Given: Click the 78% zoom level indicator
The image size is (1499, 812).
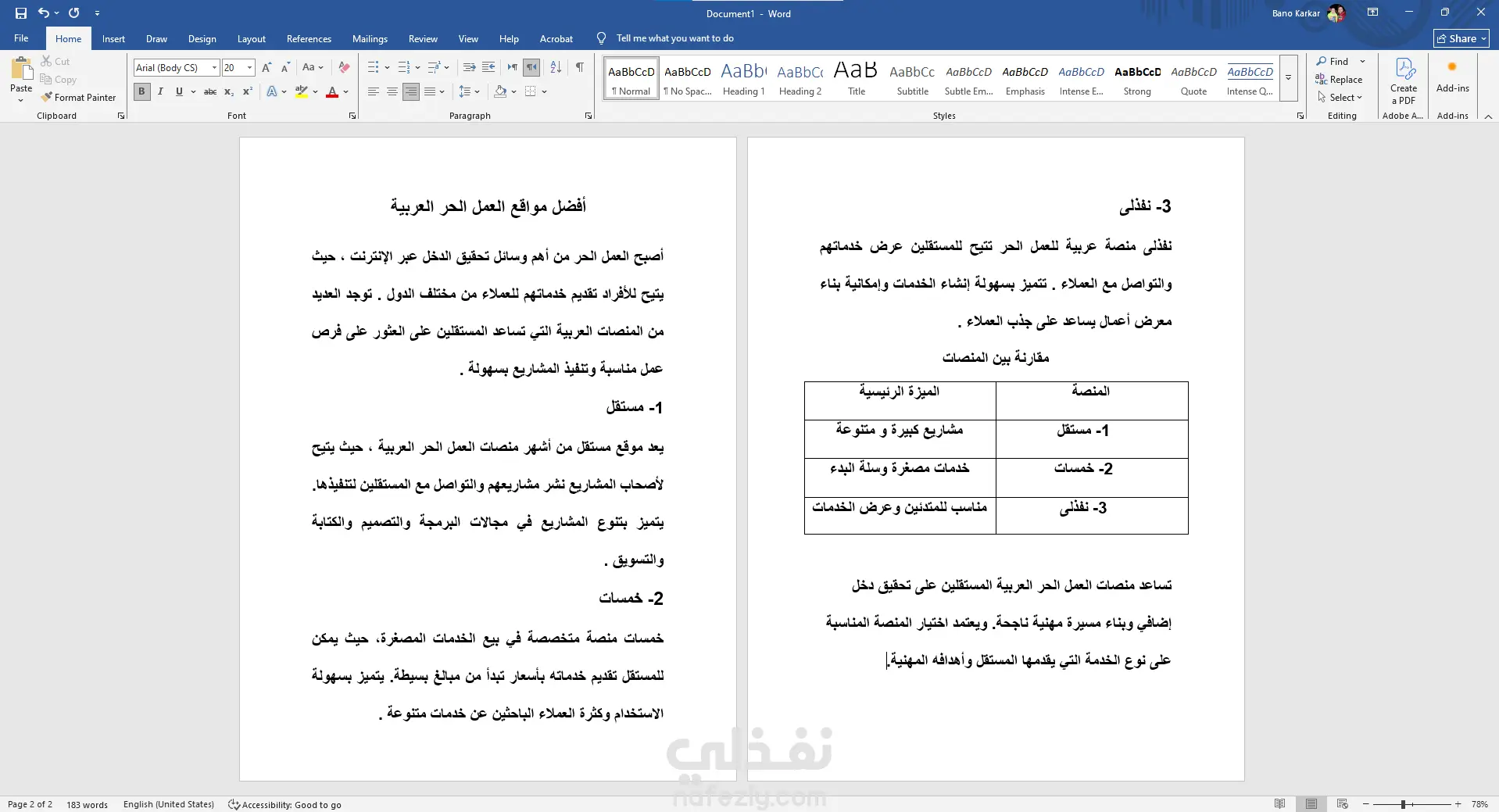Looking at the screenshot, I should point(1479,804).
